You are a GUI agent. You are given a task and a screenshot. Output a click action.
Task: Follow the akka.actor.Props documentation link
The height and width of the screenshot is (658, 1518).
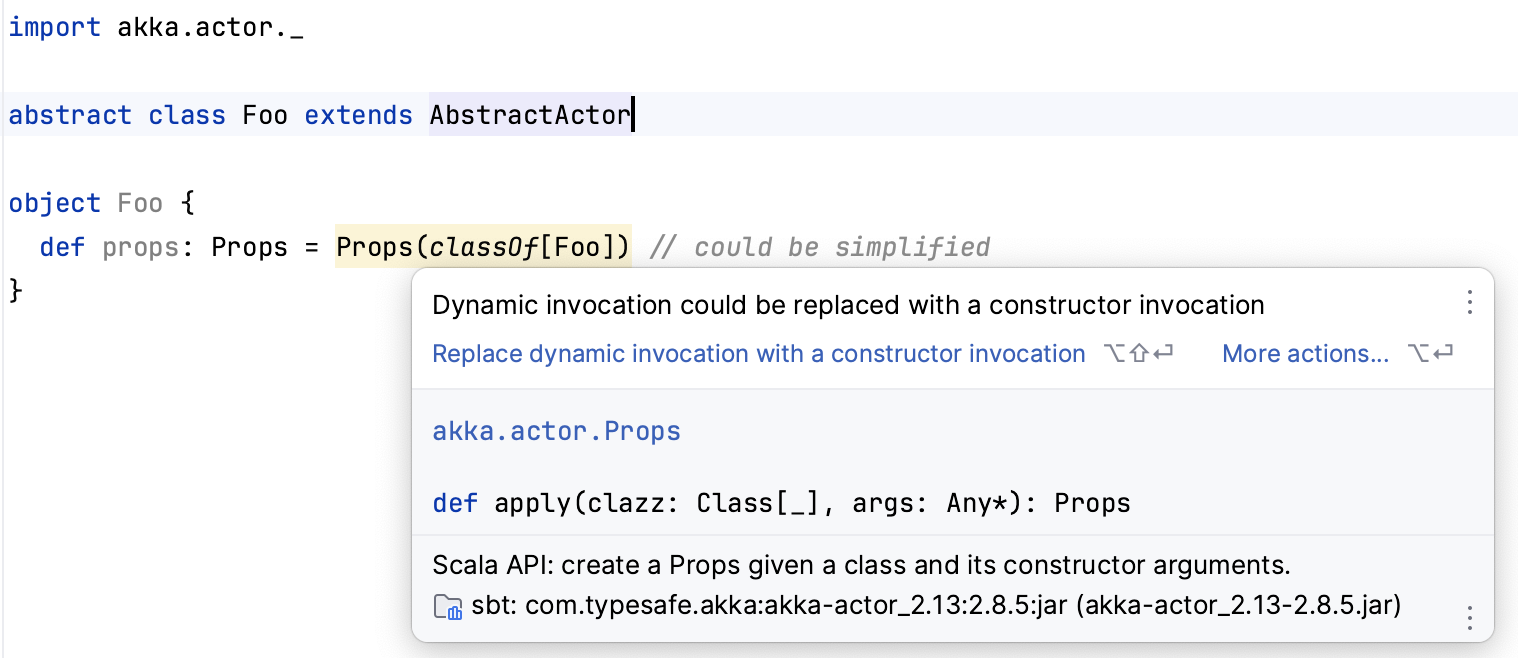[x=556, y=431]
